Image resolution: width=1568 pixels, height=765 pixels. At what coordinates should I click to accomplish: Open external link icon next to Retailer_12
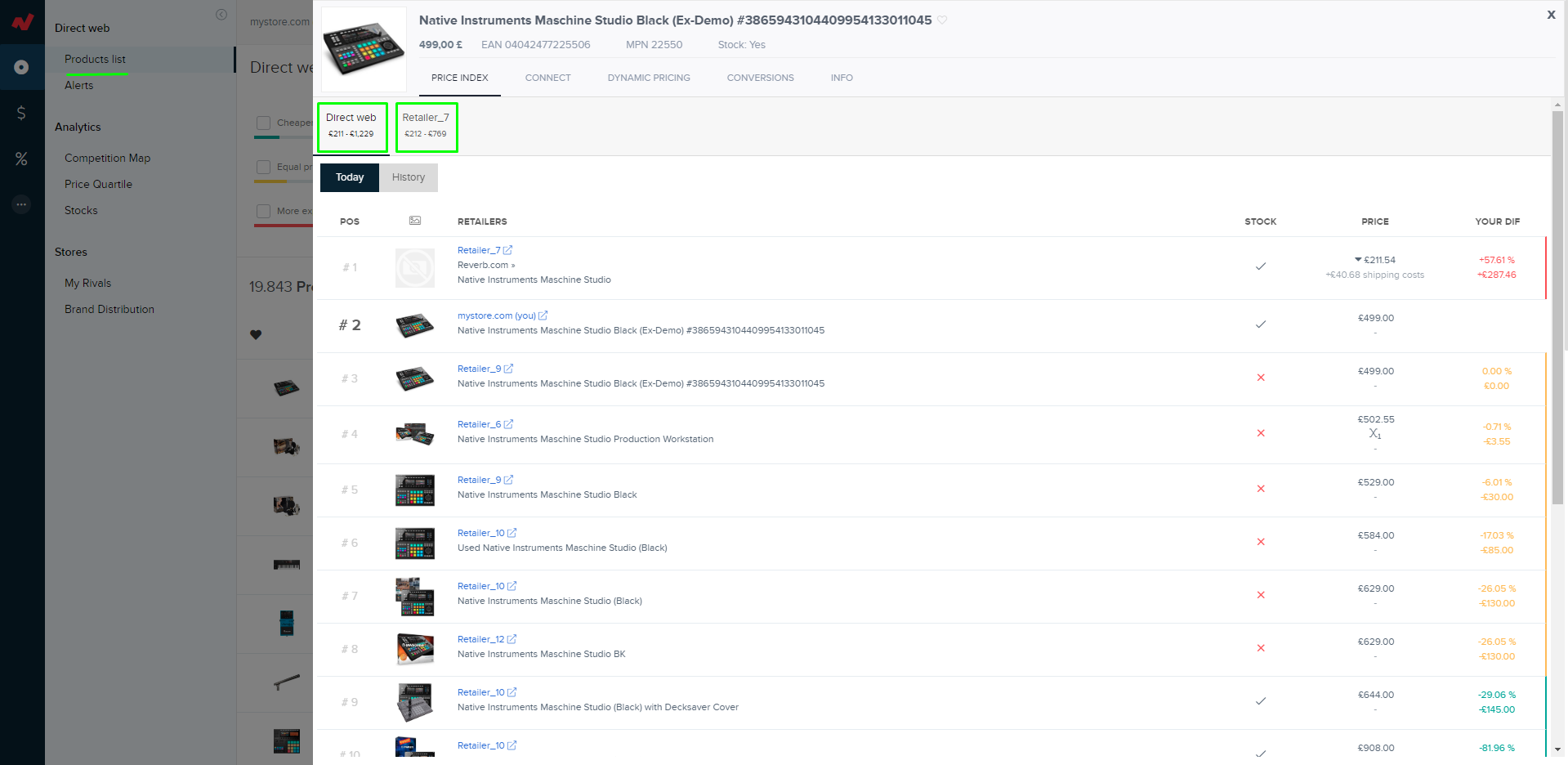[512, 639]
